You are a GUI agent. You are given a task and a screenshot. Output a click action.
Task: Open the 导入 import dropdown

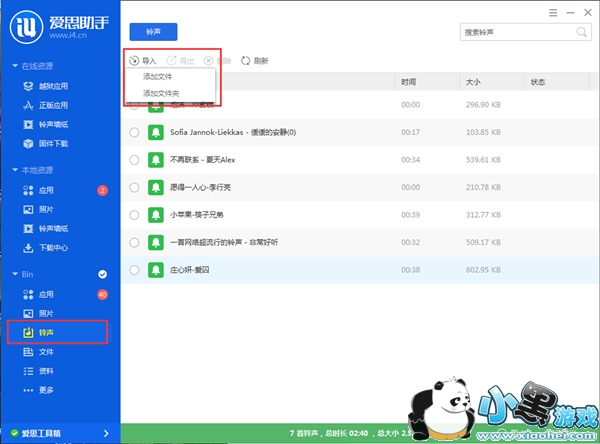(143, 60)
